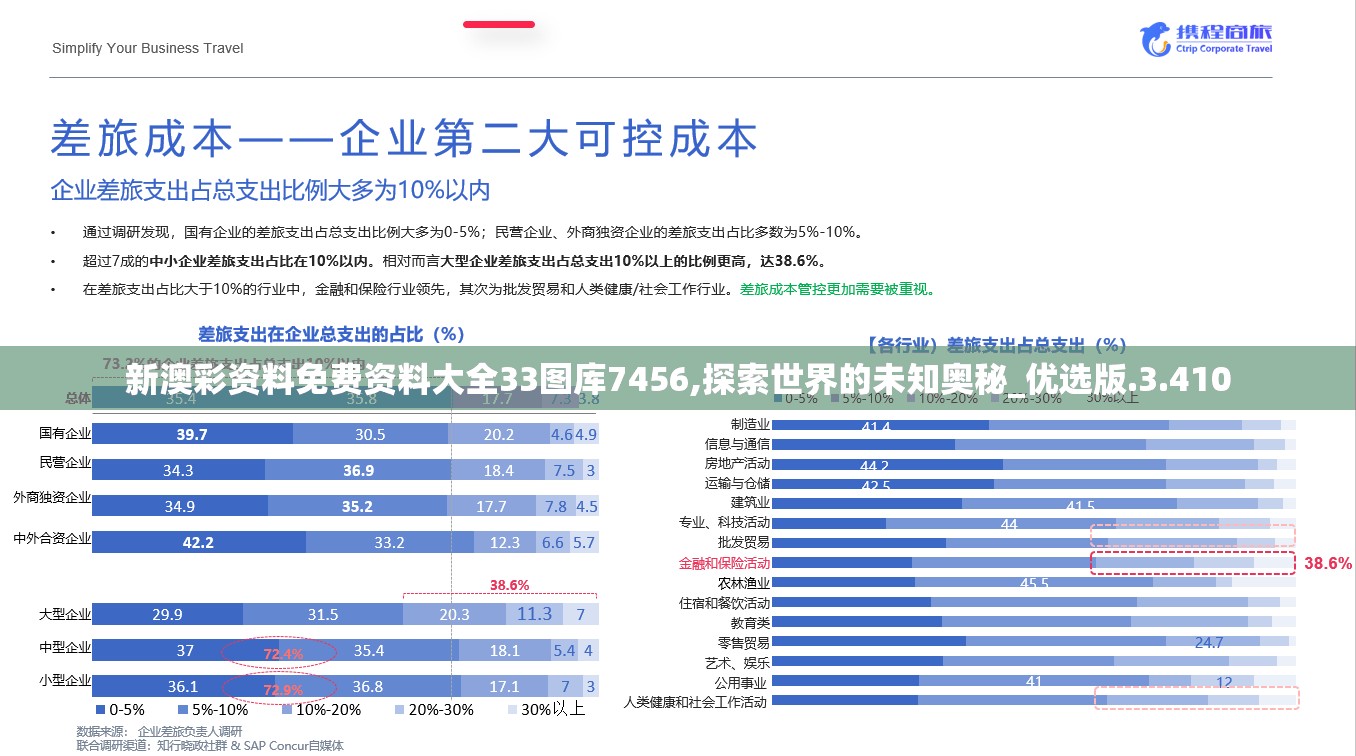Select the '国有企业' row label

click(x=65, y=433)
